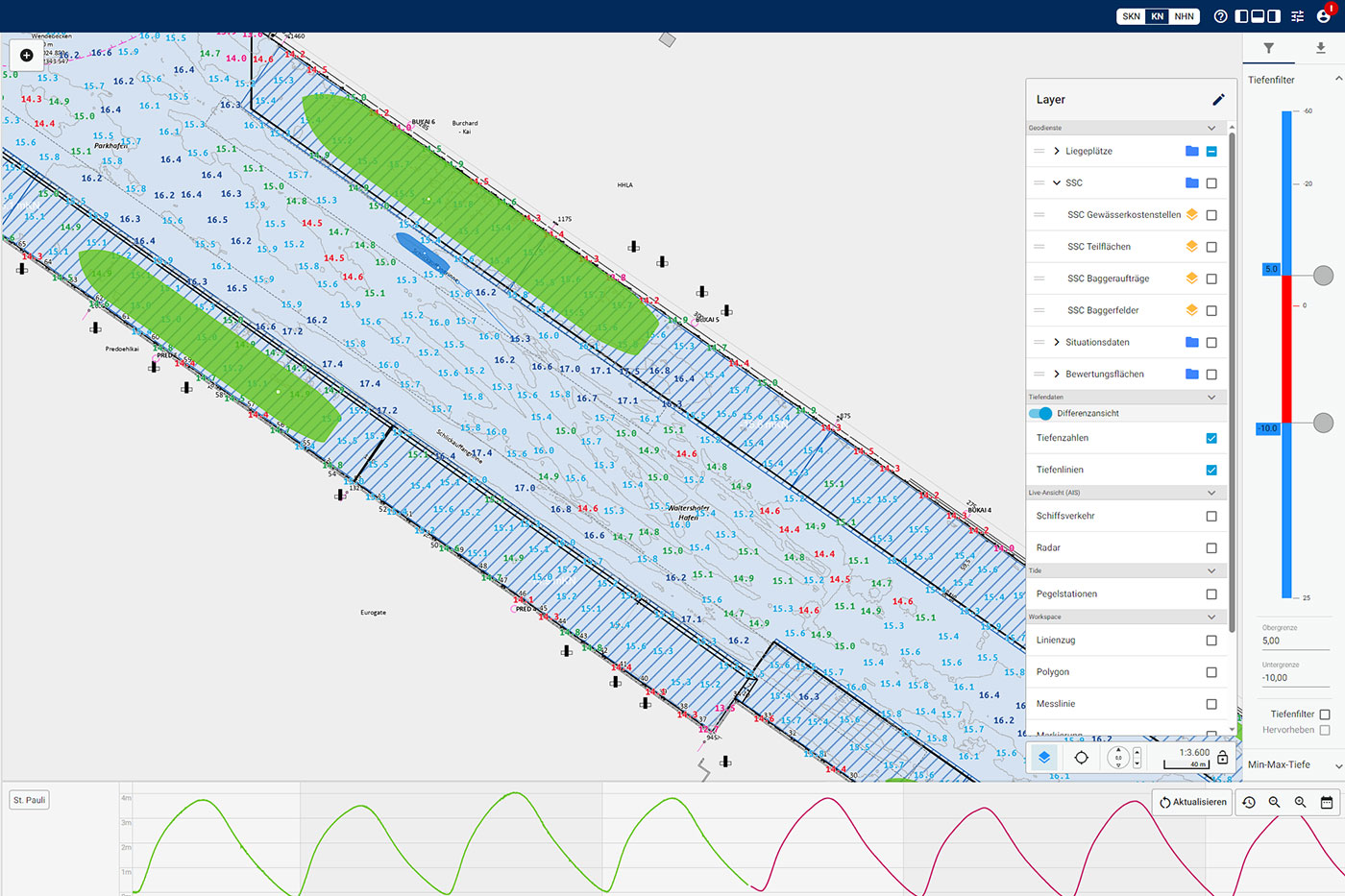1345x896 pixels.
Task: Expand the Min-Max-Tiefe section
Action: [x=1338, y=765]
